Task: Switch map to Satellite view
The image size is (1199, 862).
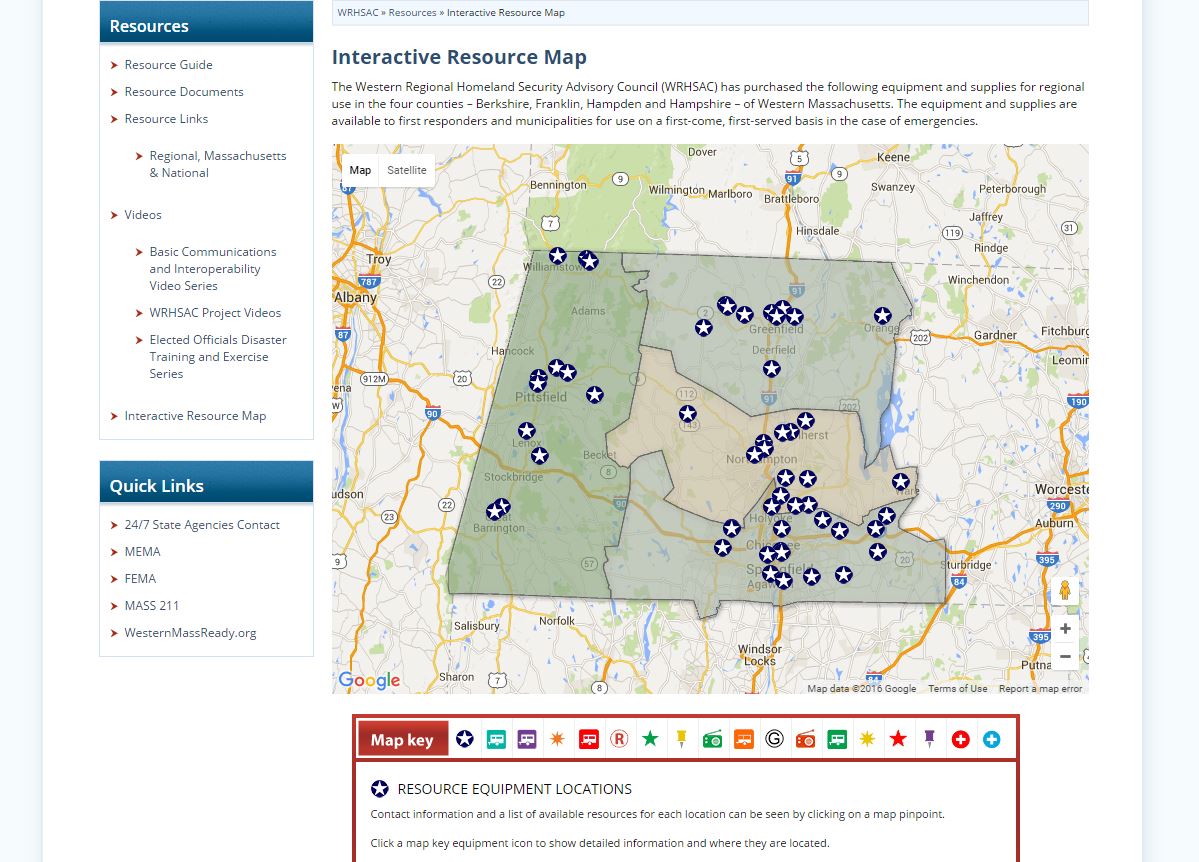Action: [407, 170]
